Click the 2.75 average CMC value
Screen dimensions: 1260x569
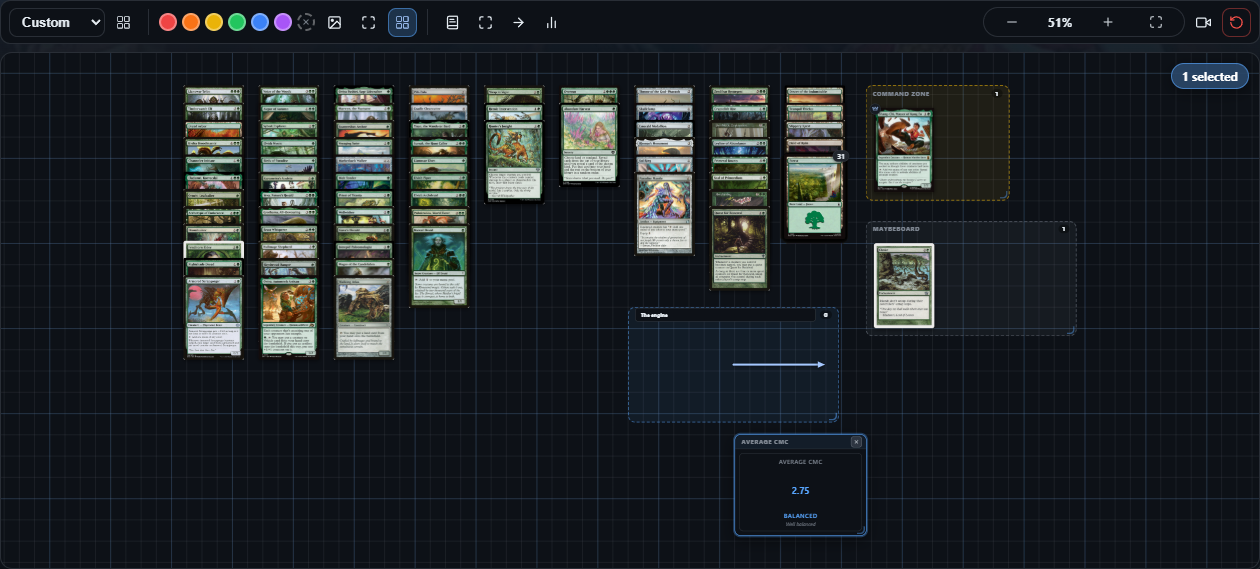click(x=800, y=491)
